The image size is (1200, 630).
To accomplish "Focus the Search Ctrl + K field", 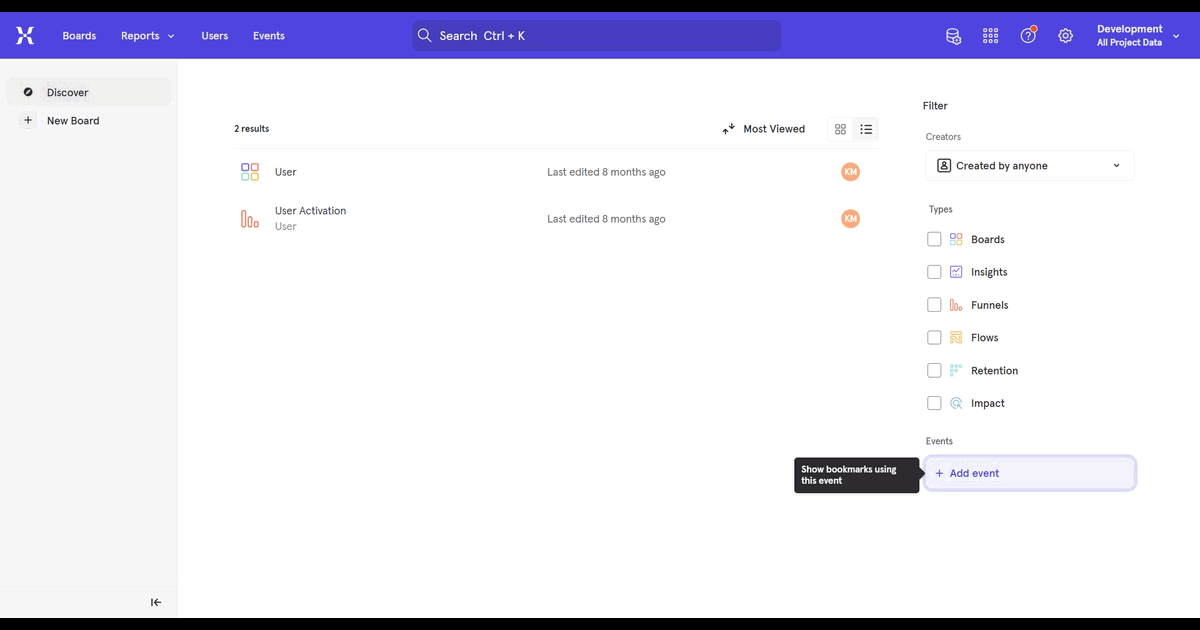I will tap(597, 36).
